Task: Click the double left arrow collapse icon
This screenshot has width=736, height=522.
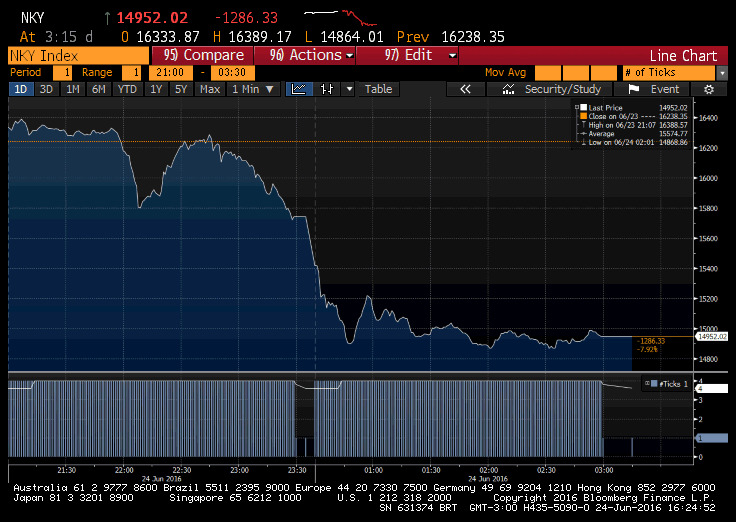Action: (464, 89)
